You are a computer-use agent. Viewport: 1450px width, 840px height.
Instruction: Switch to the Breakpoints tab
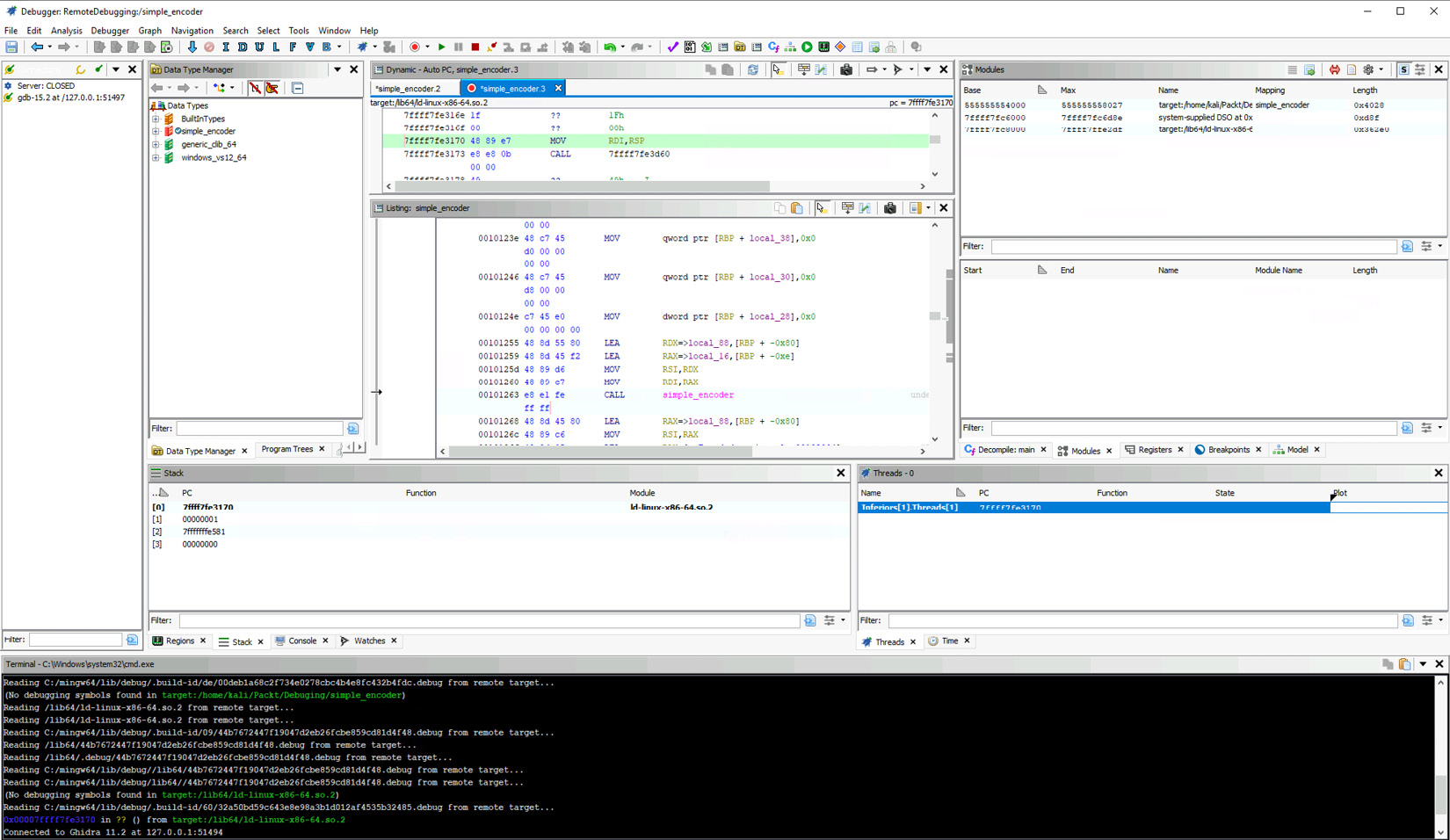click(x=1228, y=450)
